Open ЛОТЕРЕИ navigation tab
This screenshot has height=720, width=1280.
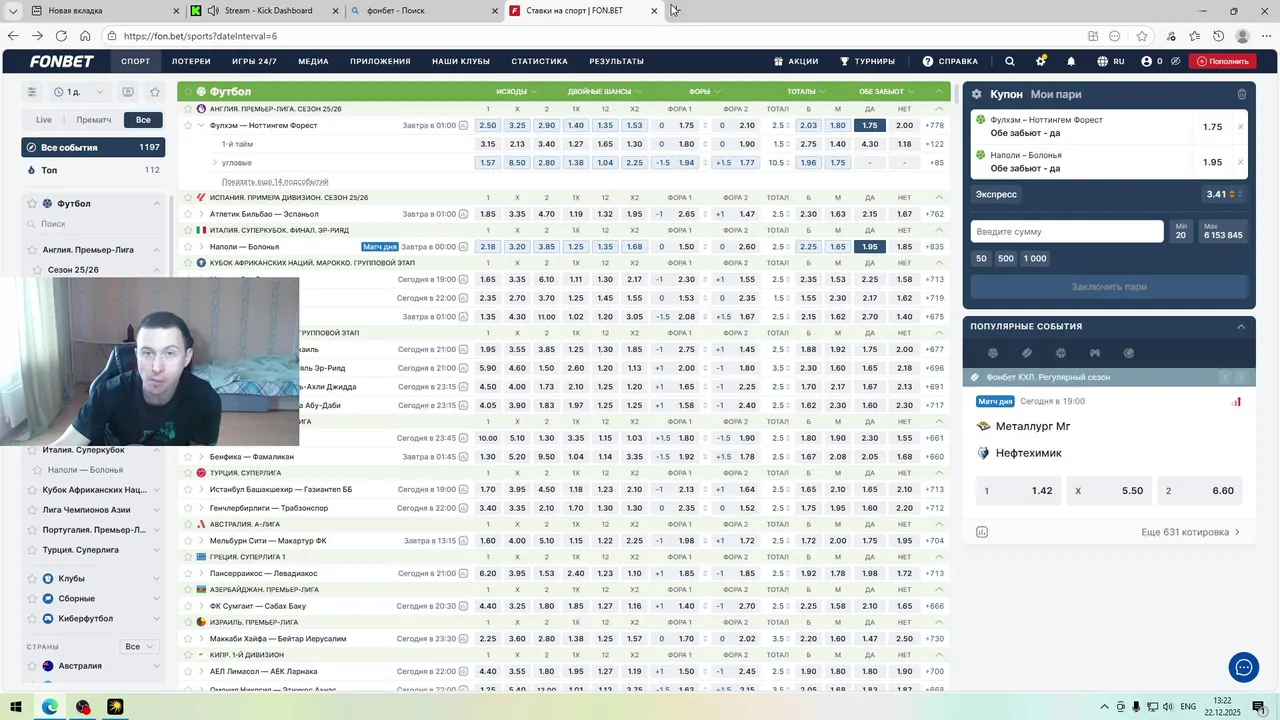tap(191, 61)
